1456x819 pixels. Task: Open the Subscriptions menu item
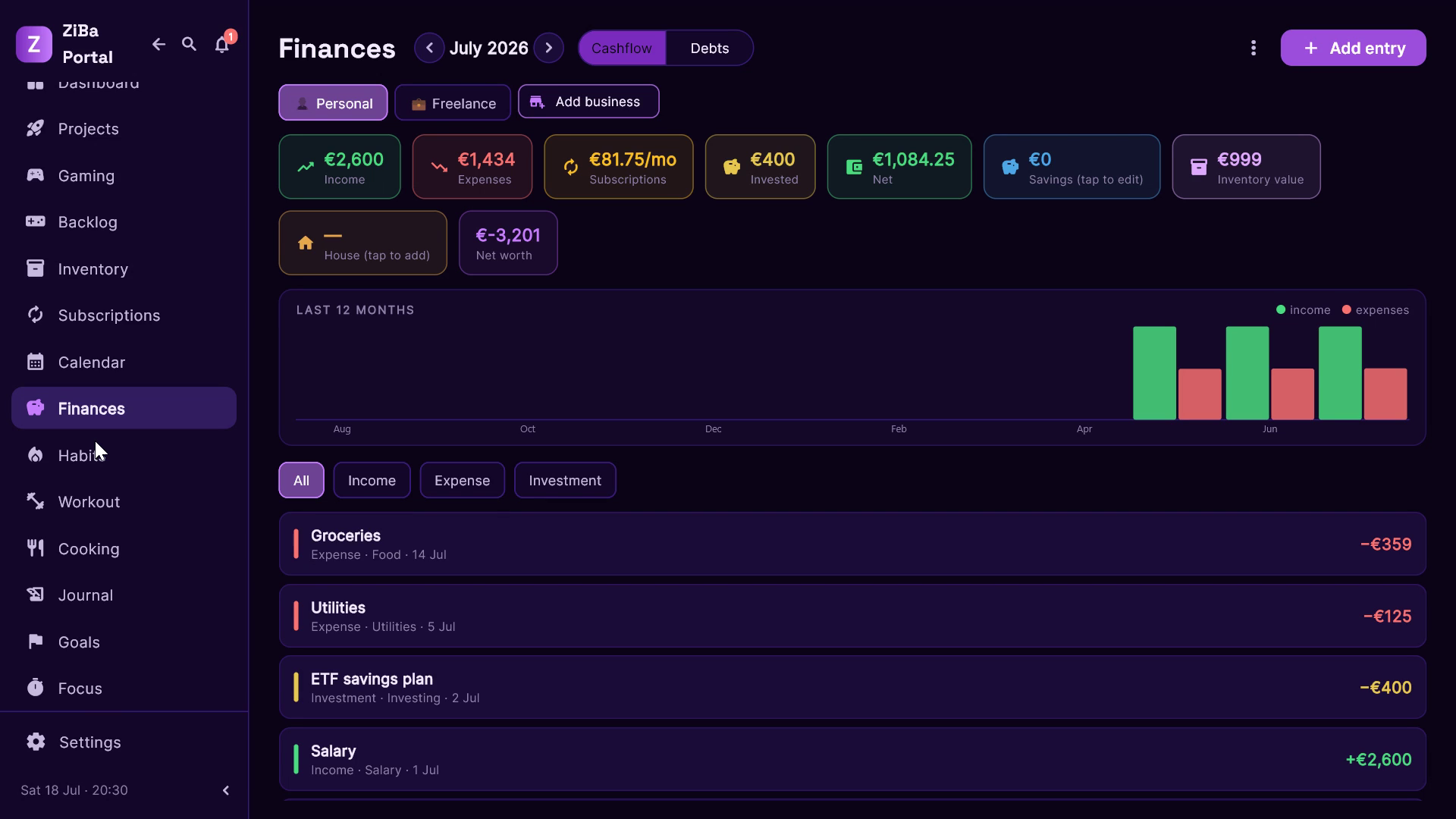click(124, 315)
